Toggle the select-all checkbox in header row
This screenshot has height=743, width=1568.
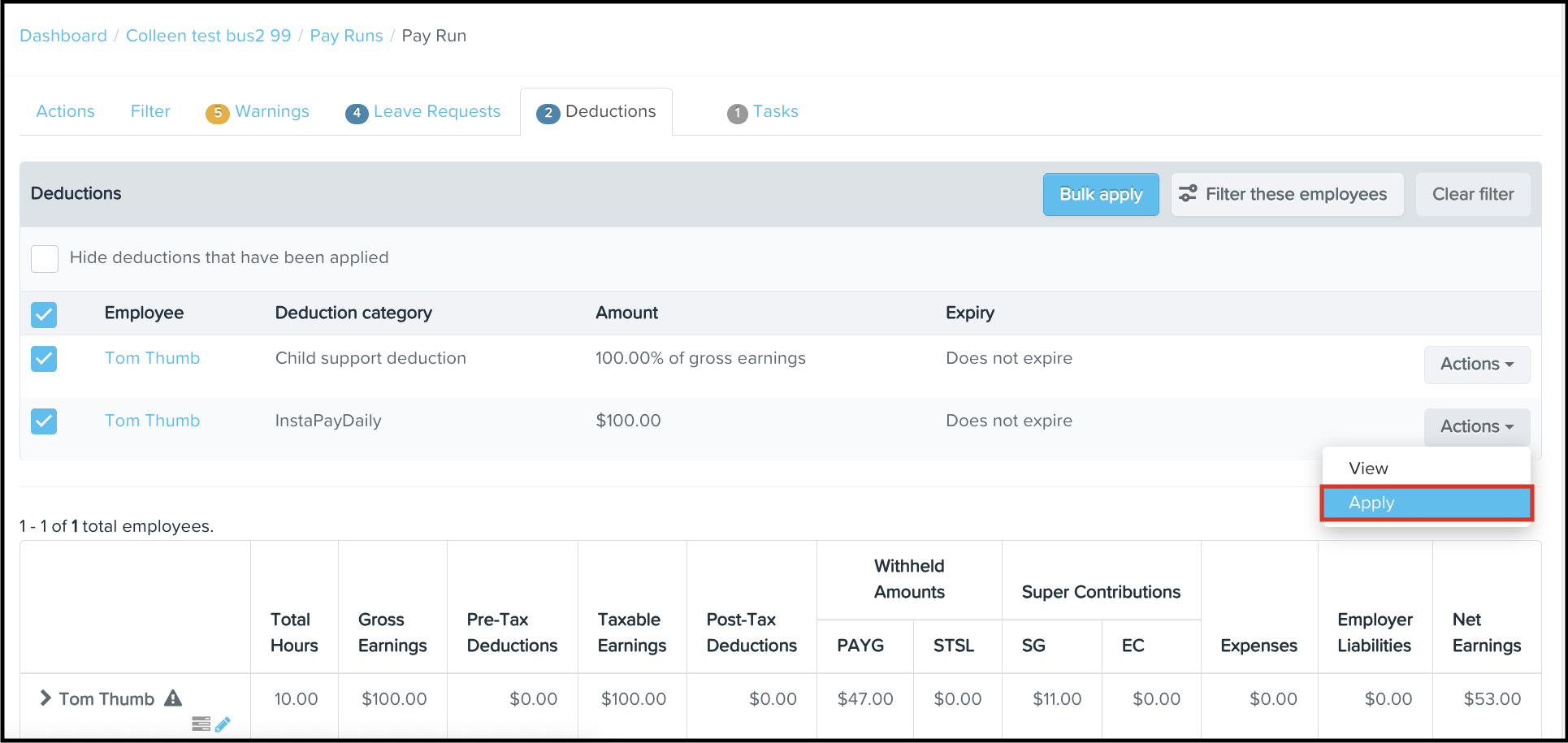(x=44, y=314)
